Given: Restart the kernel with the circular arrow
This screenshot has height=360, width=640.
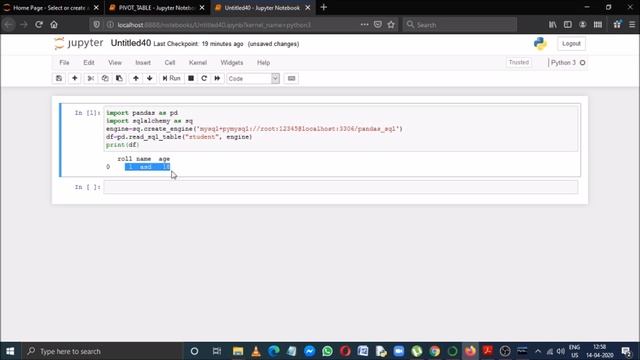Looking at the screenshot, I should click(x=204, y=78).
